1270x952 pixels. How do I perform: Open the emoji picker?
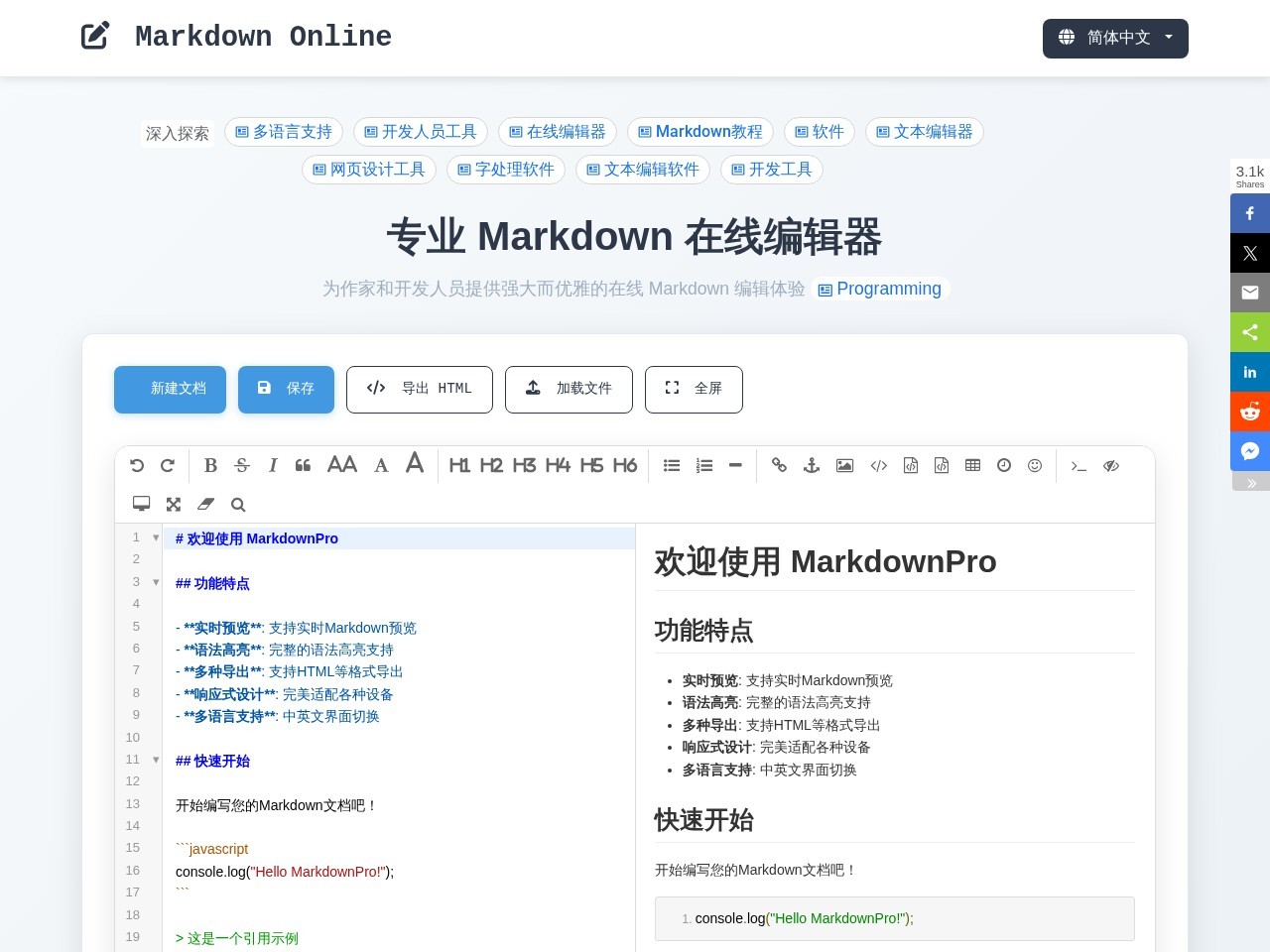[1035, 465]
